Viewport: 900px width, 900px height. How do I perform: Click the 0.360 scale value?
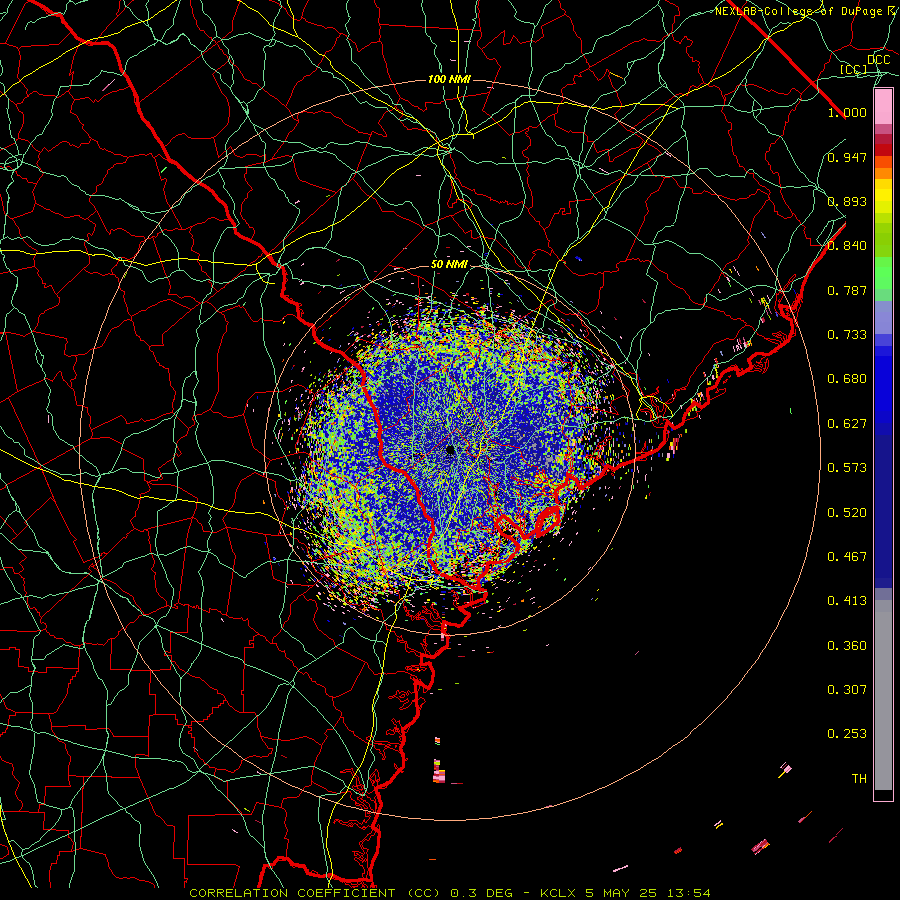coord(847,646)
